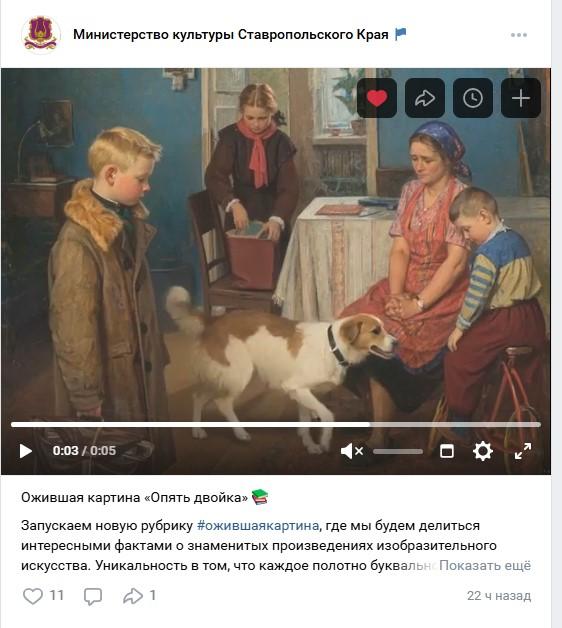Unmute the video sound
The height and width of the screenshot is (628, 562).
click(351, 451)
